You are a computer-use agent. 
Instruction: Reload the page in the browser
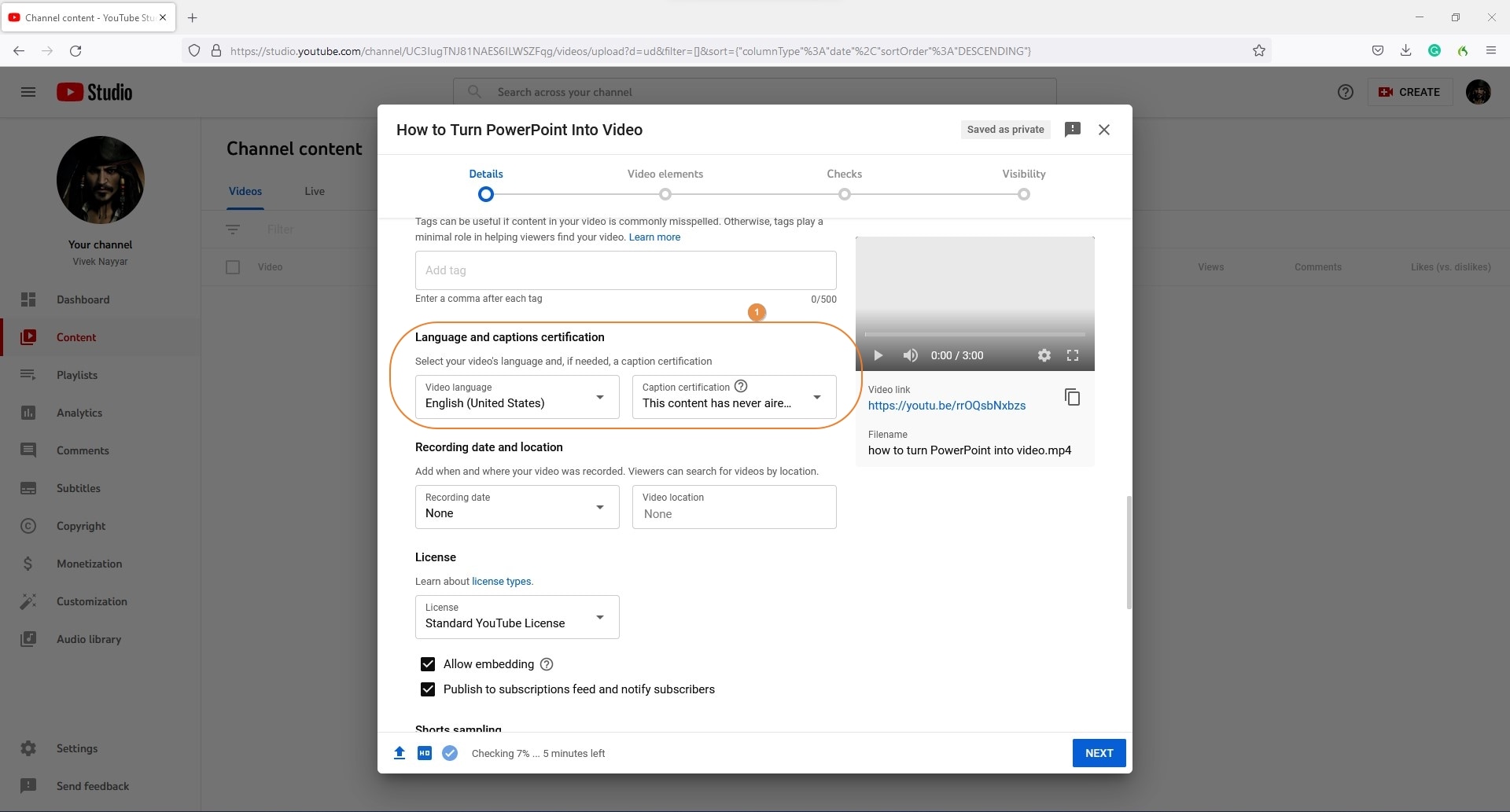(x=75, y=51)
